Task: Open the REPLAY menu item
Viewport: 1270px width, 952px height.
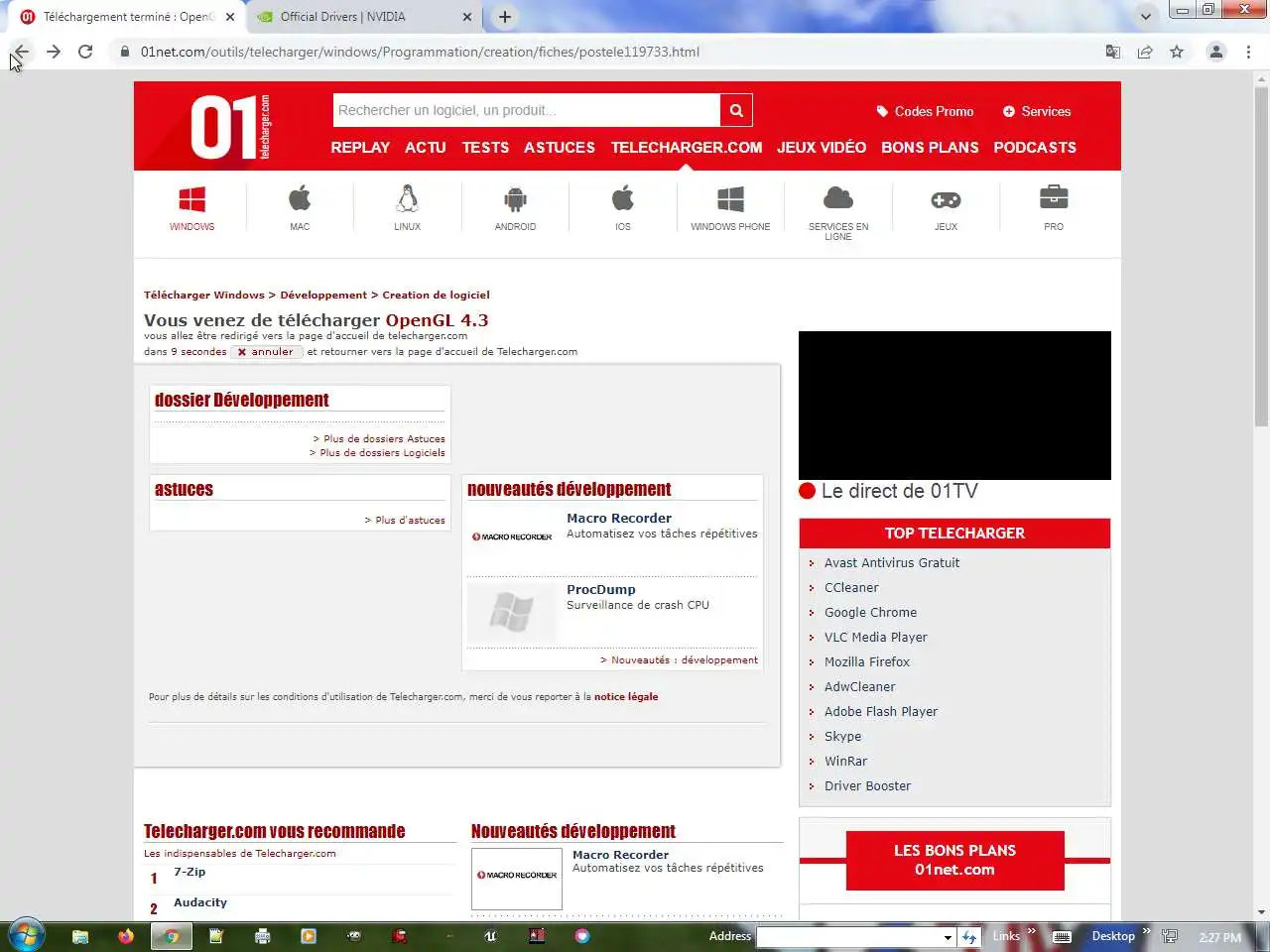Action: point(360,147)
